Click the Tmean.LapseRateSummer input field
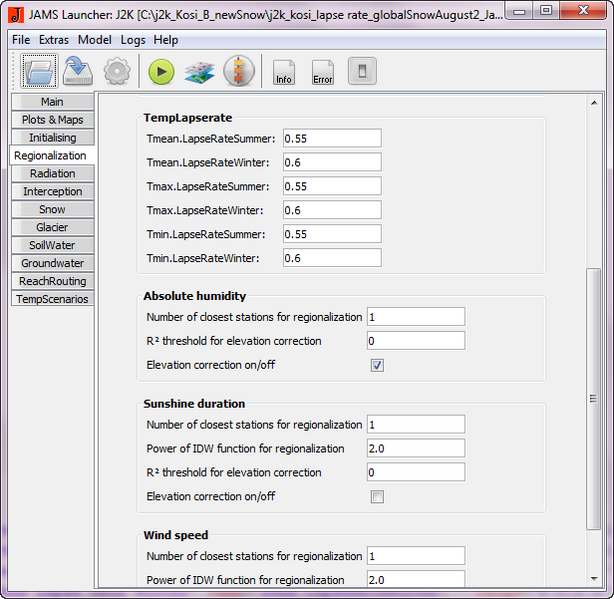The height and width of the screenshot is (599, 614). tap(331, 138)
